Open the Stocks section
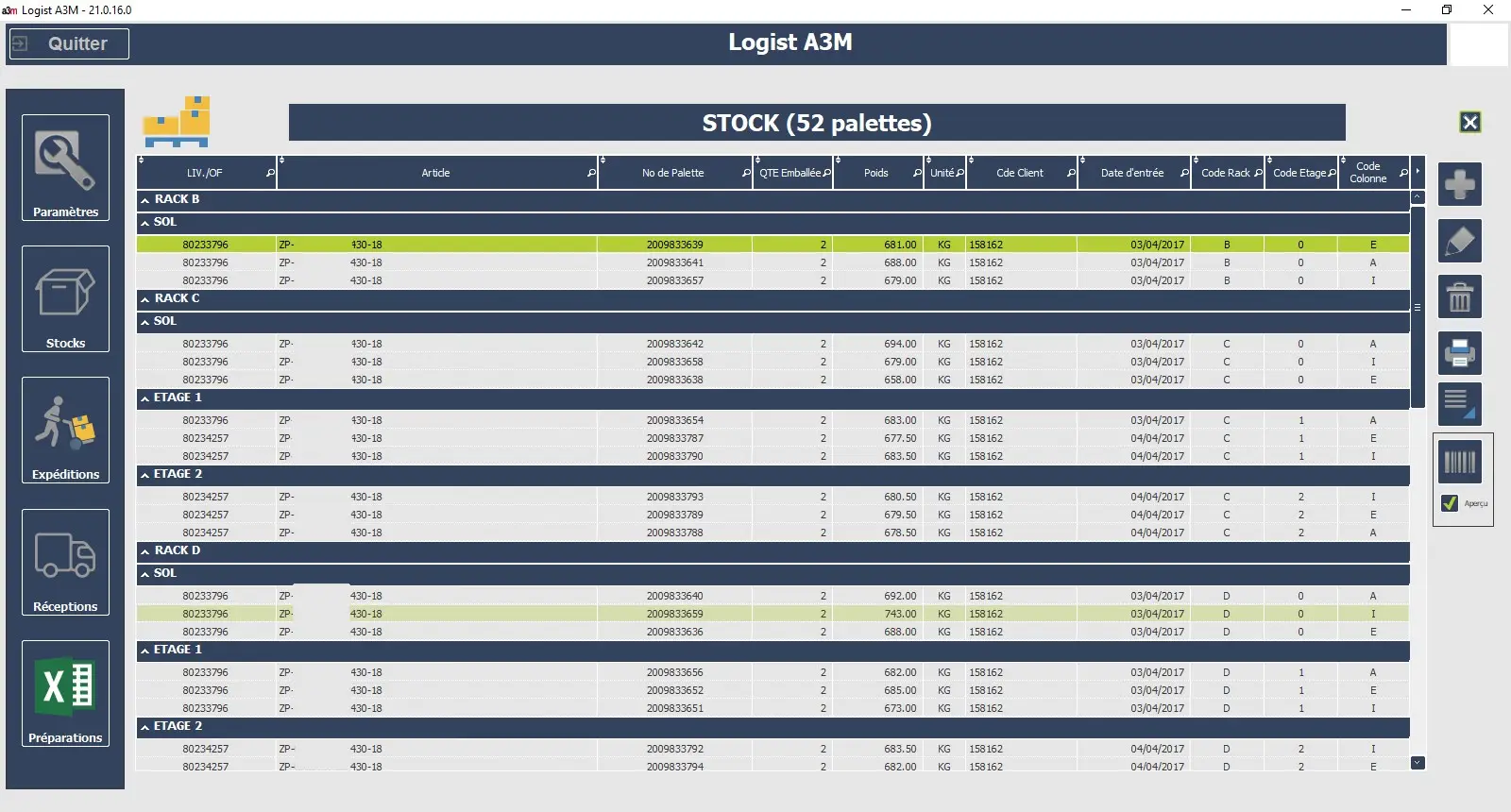 click(65, 299)
